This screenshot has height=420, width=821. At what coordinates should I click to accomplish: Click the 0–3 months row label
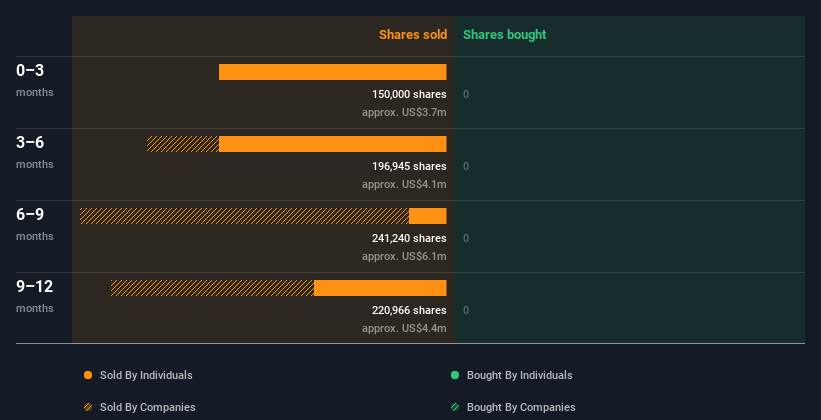35,80
